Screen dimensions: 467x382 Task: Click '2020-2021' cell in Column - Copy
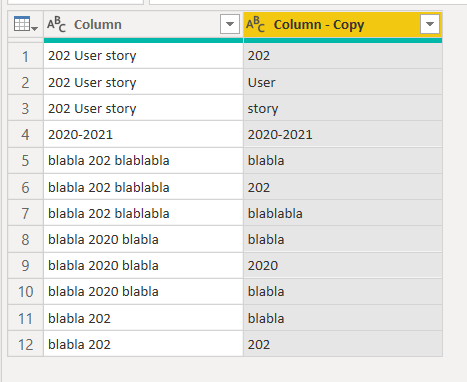[x=343, y=134]
